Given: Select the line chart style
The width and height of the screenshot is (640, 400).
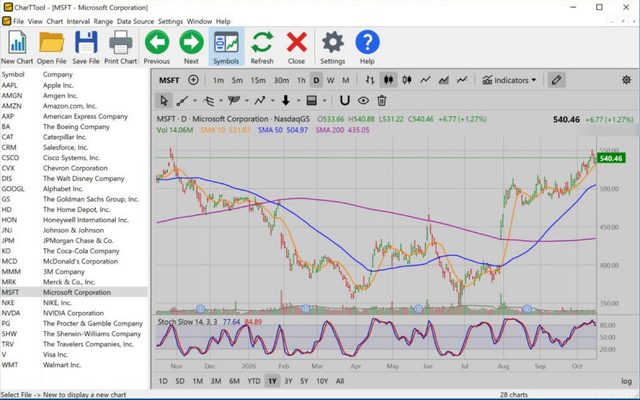Looking at the screenshot, I should [425, 80].
